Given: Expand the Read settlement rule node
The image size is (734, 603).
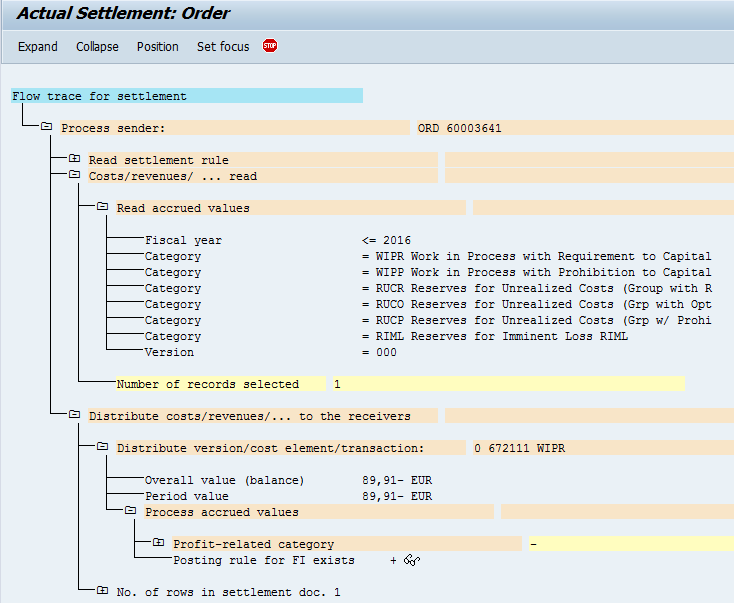Looking at the screenshot, I should coord(74,158).
